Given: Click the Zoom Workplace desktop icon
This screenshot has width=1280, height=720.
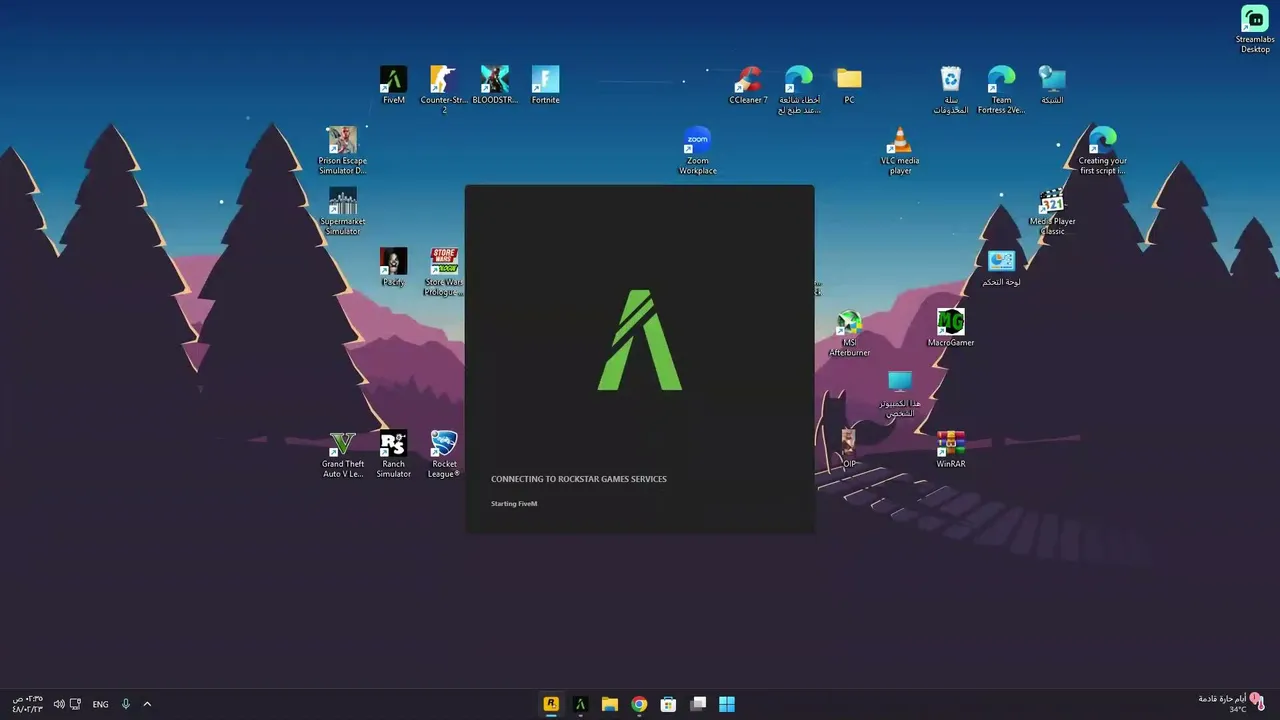Looking at the screenshot, I should 697,150.
